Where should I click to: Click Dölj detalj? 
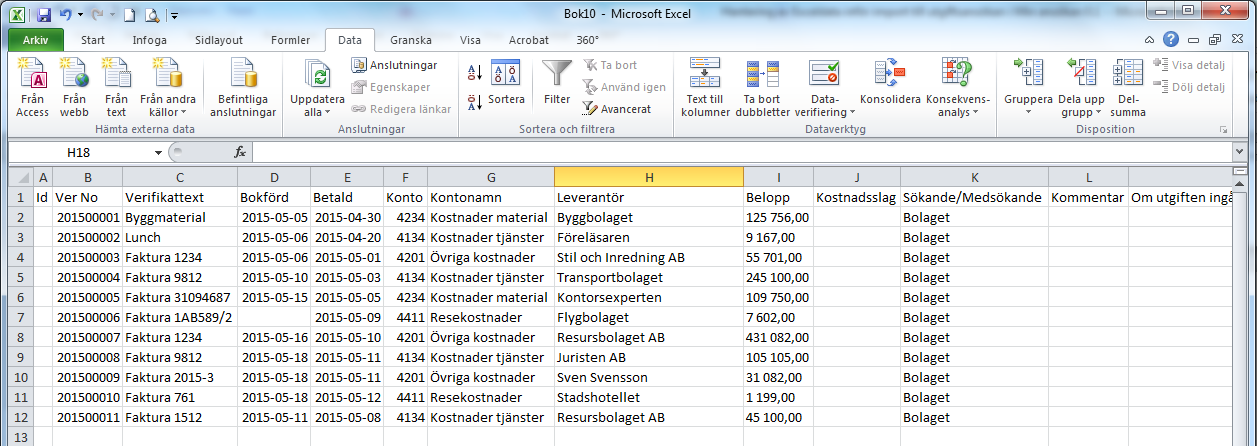[x=1189, y=87]
